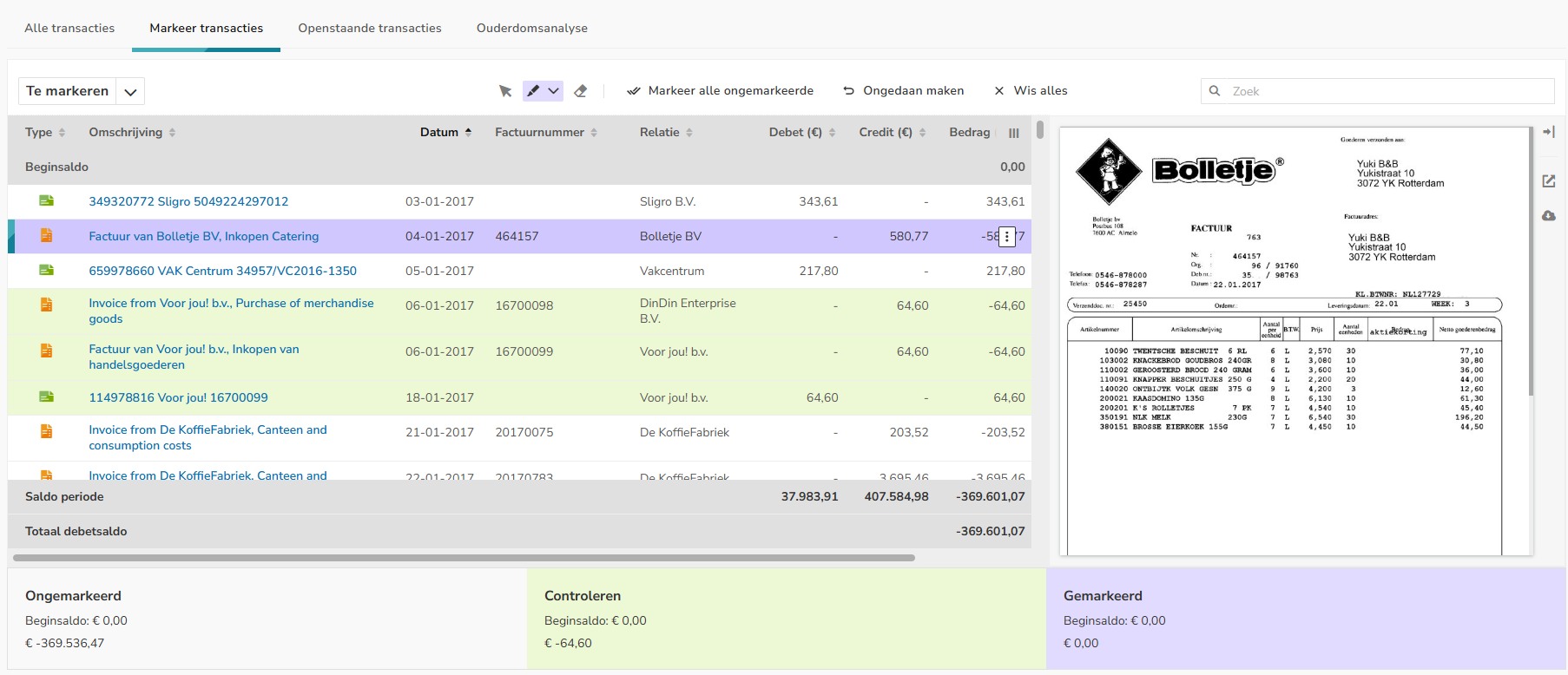This screenshot has height=675, width=1568.
Task: Click Wis alles
Action: [x=1031, y=91]
